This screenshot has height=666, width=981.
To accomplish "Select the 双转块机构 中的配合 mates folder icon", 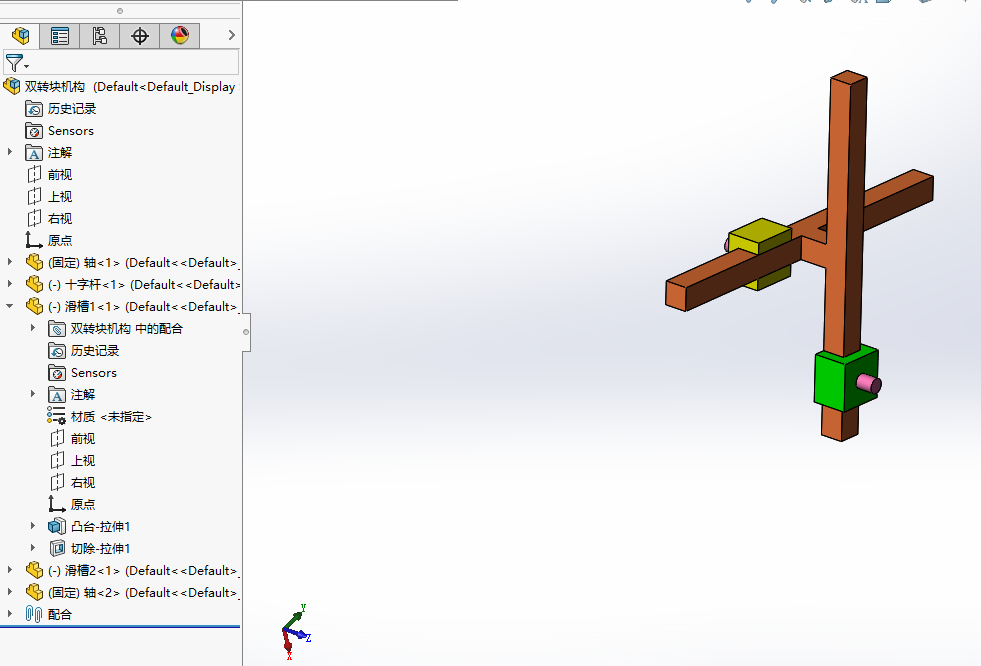I will (57, 329).
